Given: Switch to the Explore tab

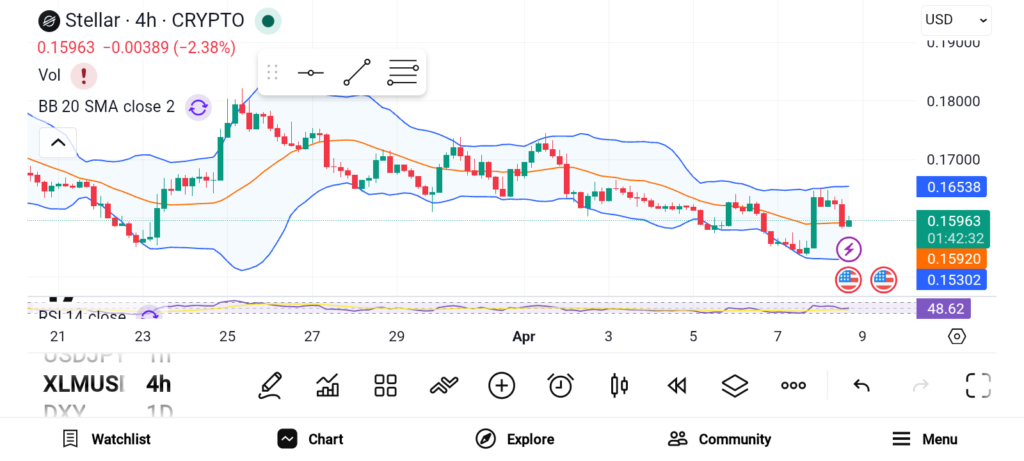Looking at the screenshot, I should coord(515,439).
